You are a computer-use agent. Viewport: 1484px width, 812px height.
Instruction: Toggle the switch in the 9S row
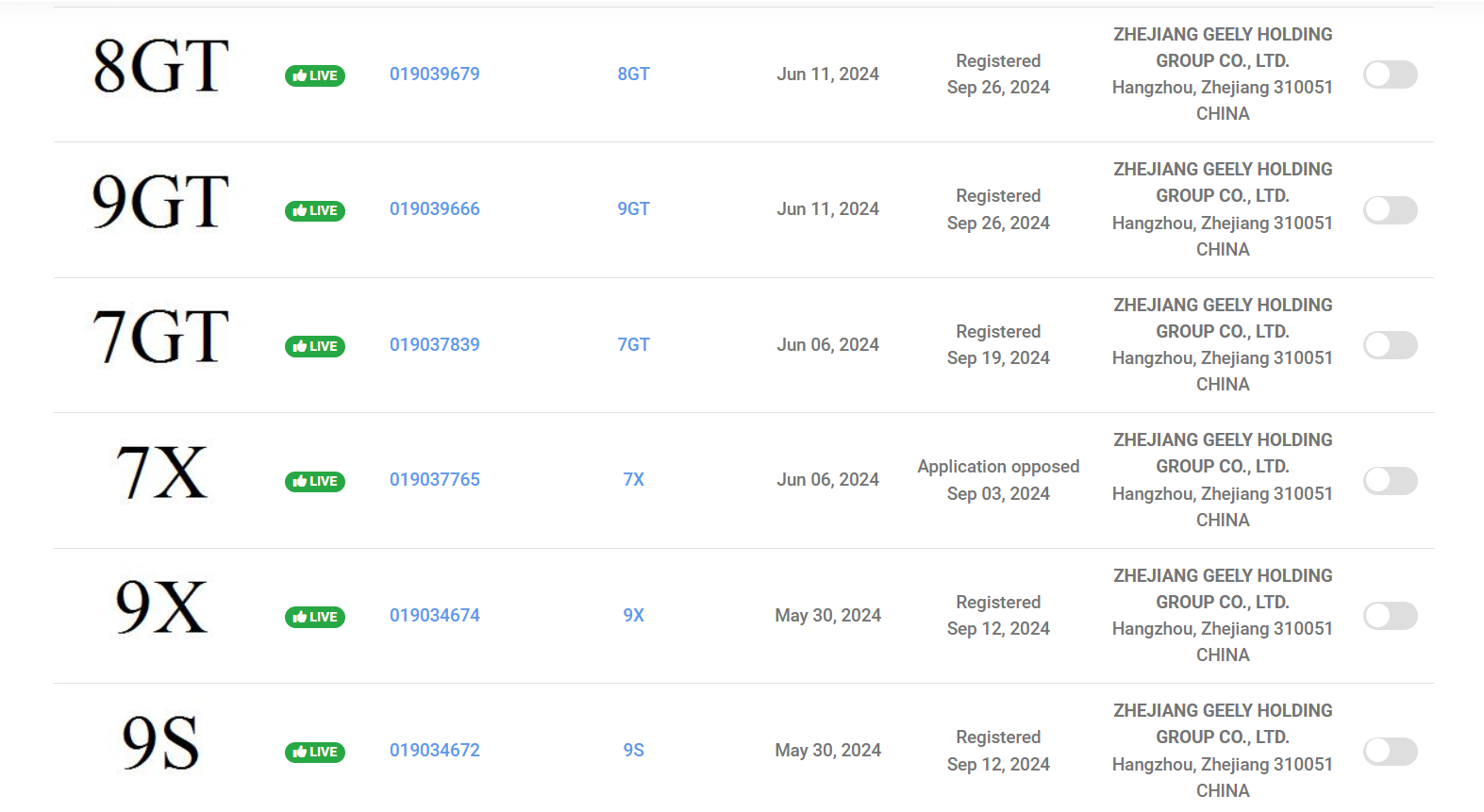(1391, 751)
